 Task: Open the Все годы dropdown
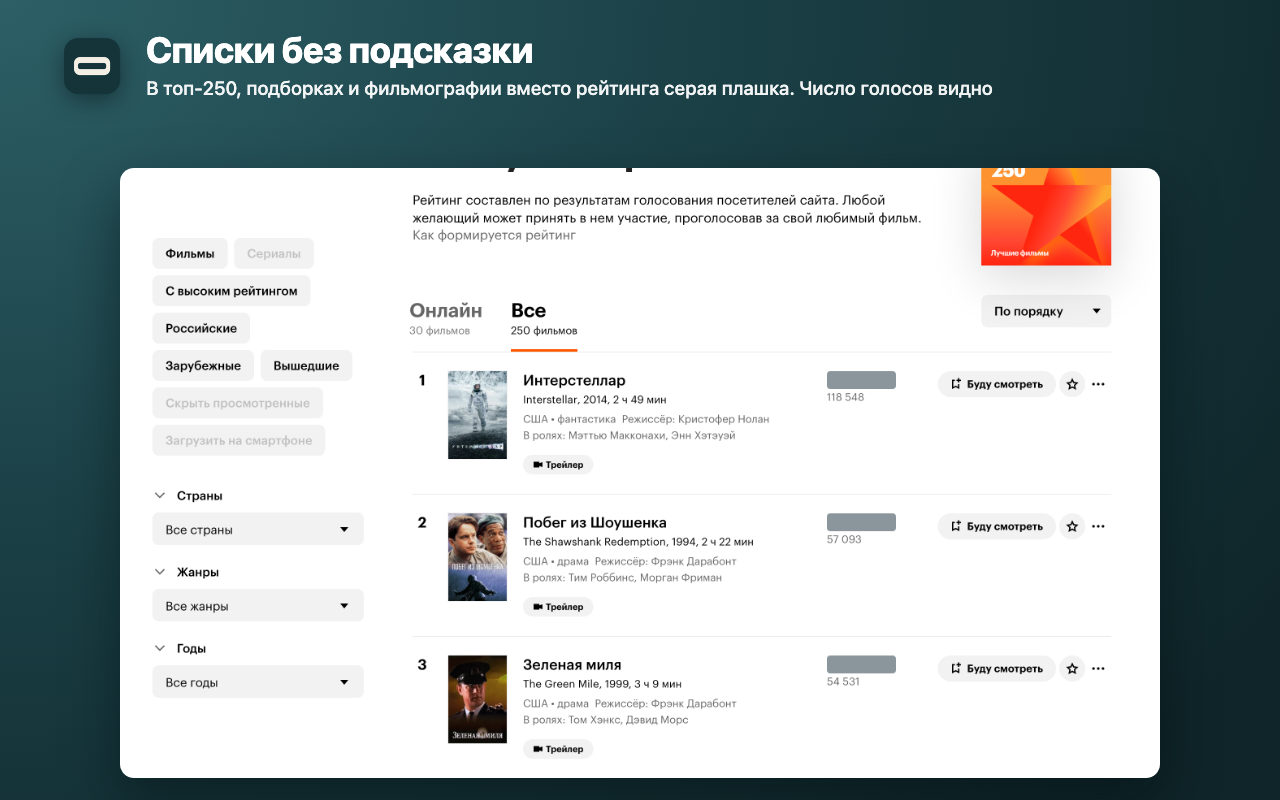tap(258, 682)
